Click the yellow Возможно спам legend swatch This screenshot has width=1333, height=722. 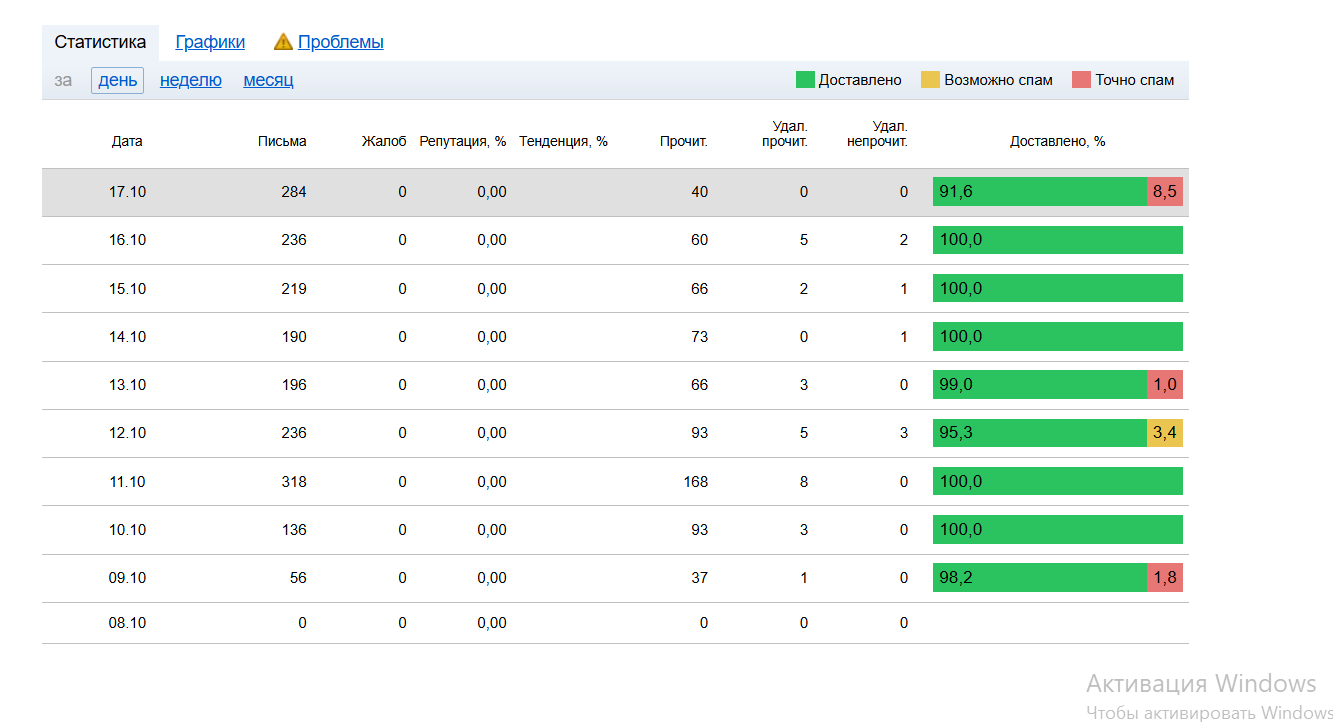(930, 80)
